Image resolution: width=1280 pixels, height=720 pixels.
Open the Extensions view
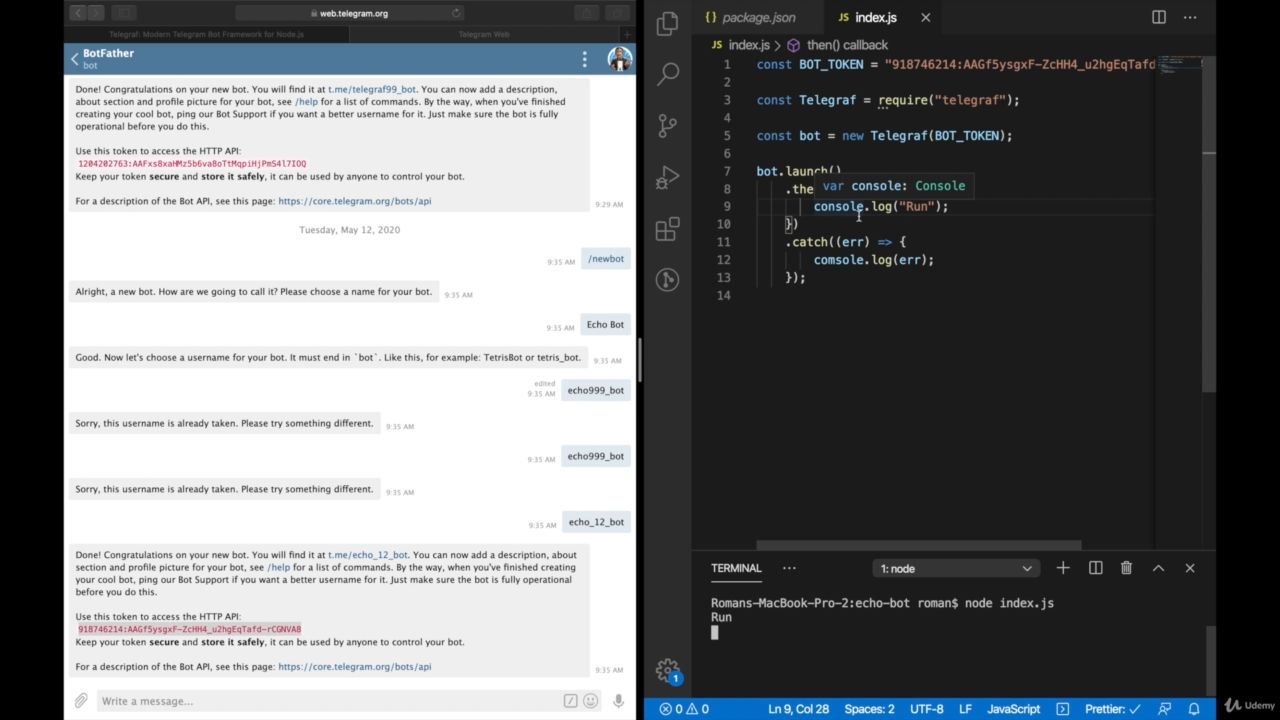click(668, 230)
